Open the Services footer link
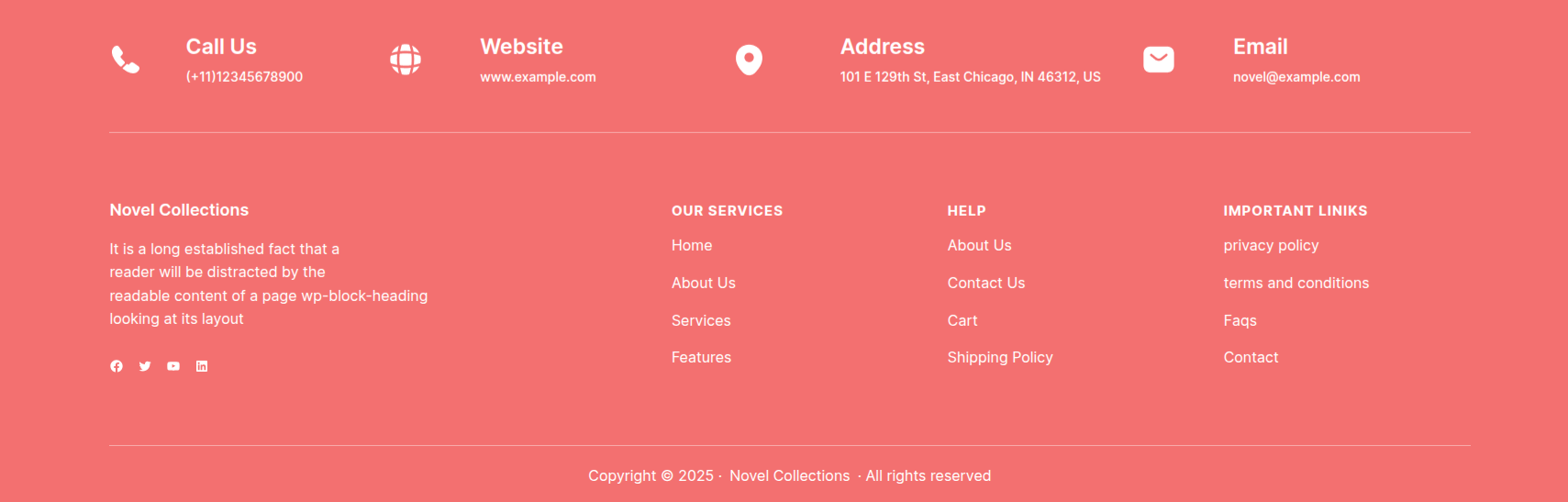 coord(701,320)
